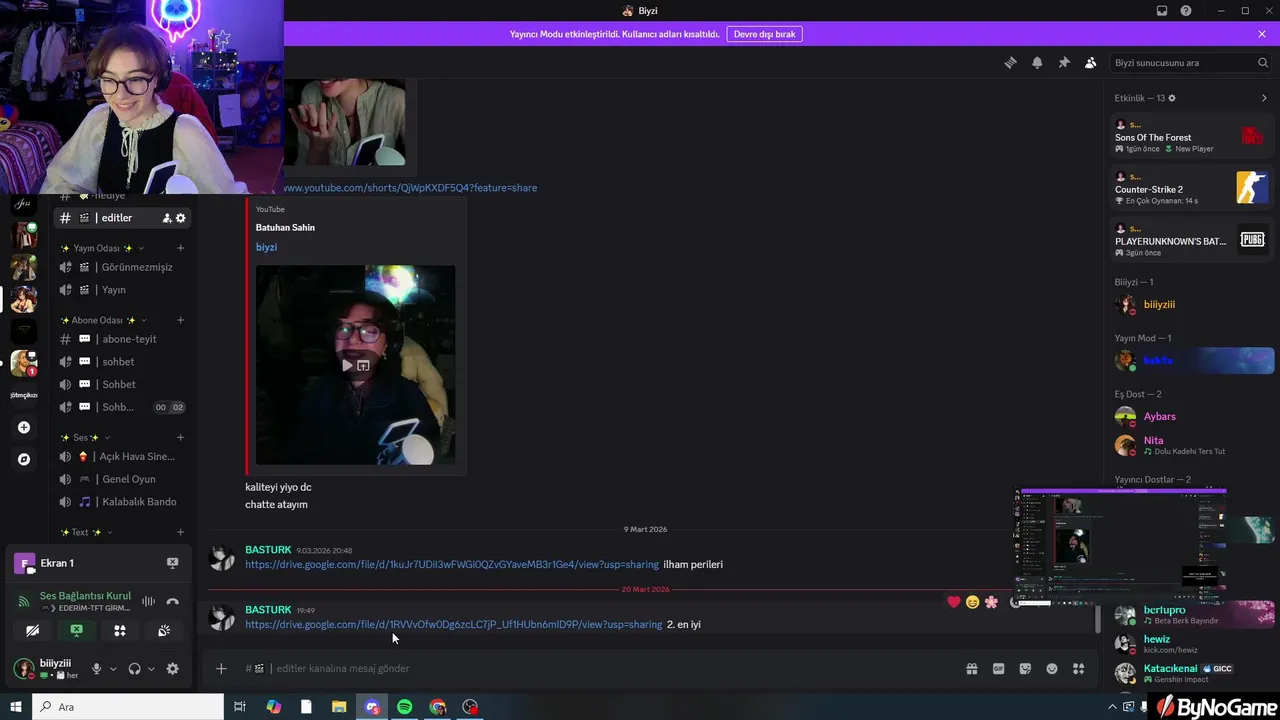Play the embedded YouTube video

coord(347,365)
